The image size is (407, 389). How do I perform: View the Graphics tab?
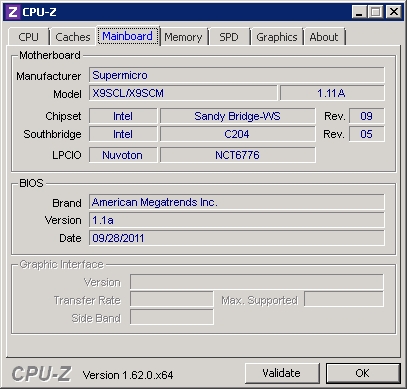(x=277, y=37)
